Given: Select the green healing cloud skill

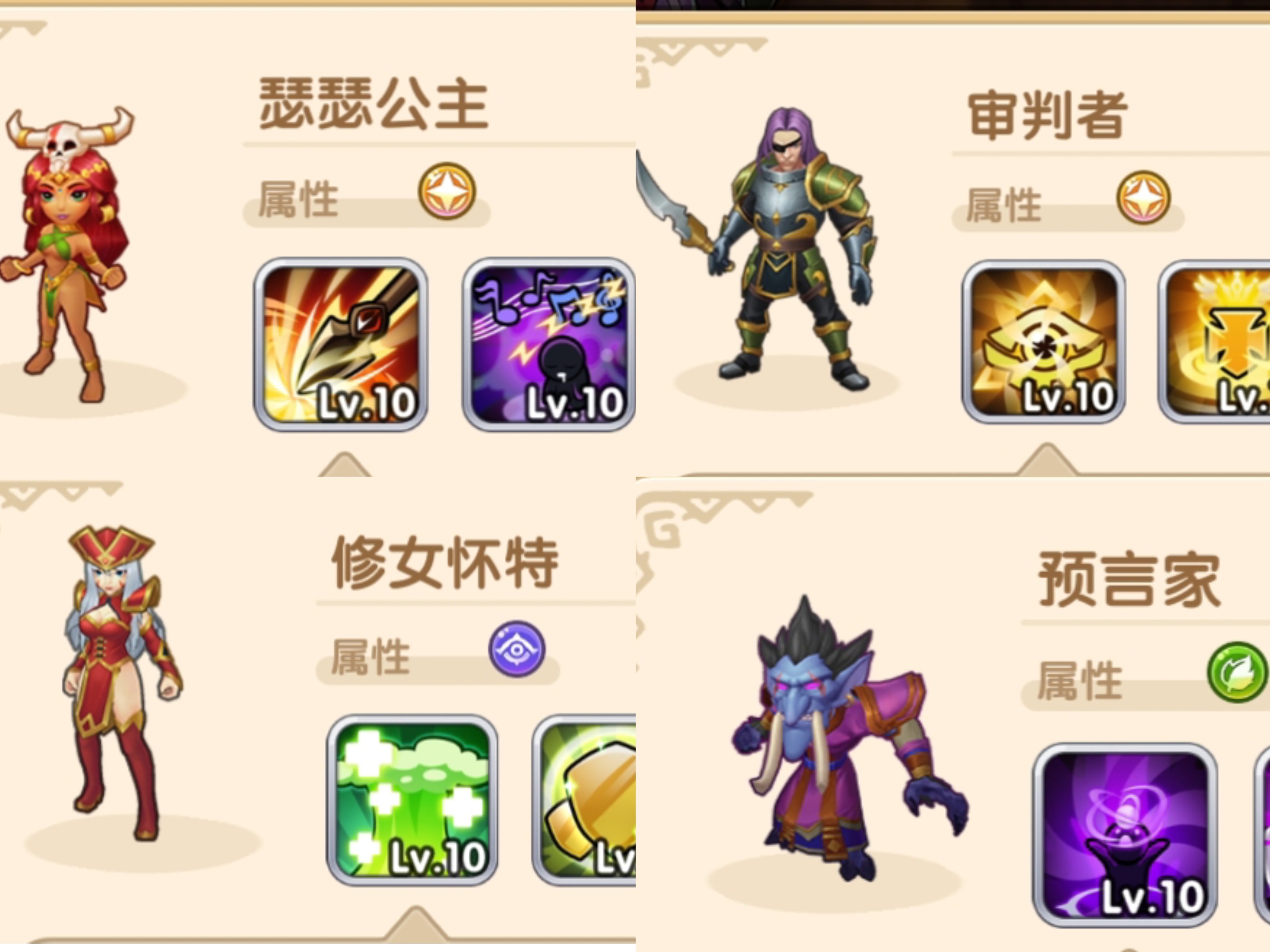Looking at the screenshot, I should tap(412, 800).
